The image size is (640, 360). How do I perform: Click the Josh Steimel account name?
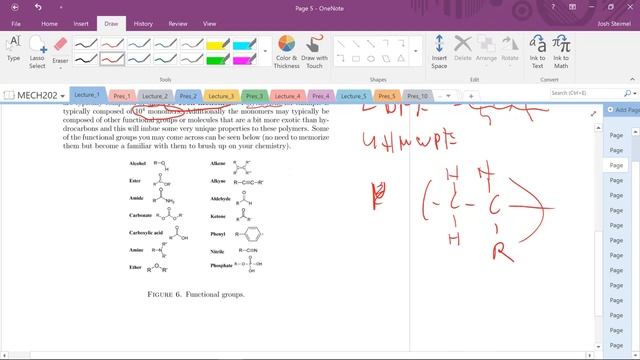pos(614,24)
